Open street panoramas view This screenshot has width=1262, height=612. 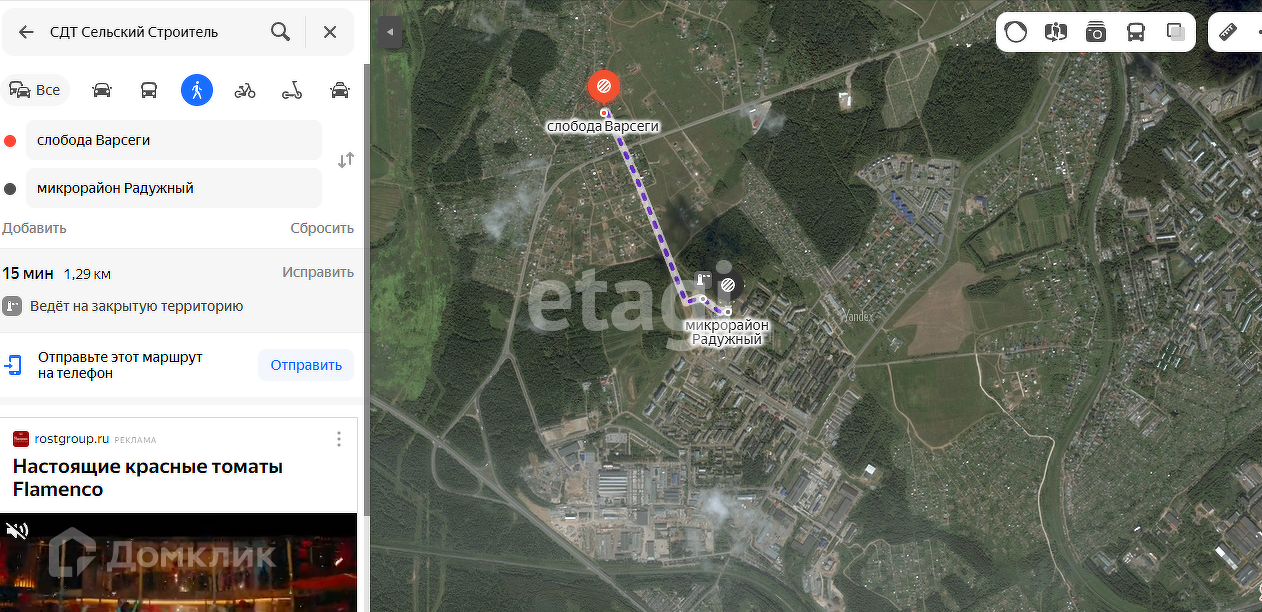(1055, 32)
